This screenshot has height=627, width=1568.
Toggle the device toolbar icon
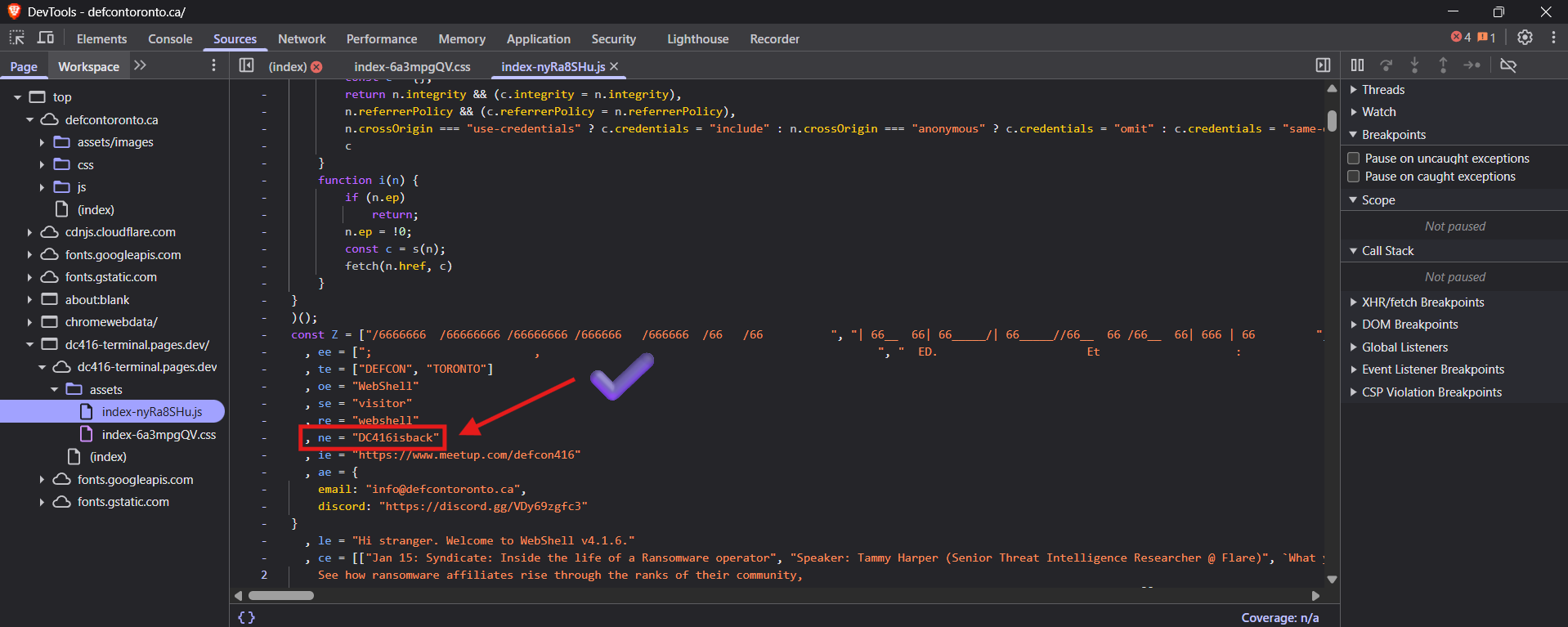(x=46, y=38)
